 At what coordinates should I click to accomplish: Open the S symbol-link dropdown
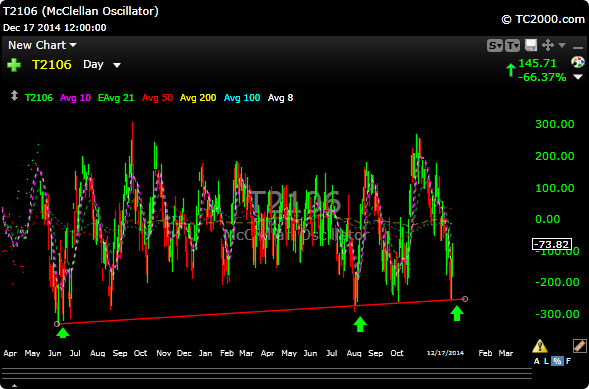click(x=495, y=46)
